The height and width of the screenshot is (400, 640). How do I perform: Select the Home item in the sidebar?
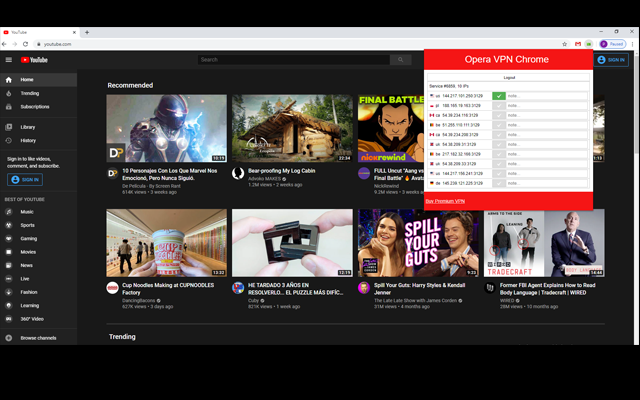(38, 80)
